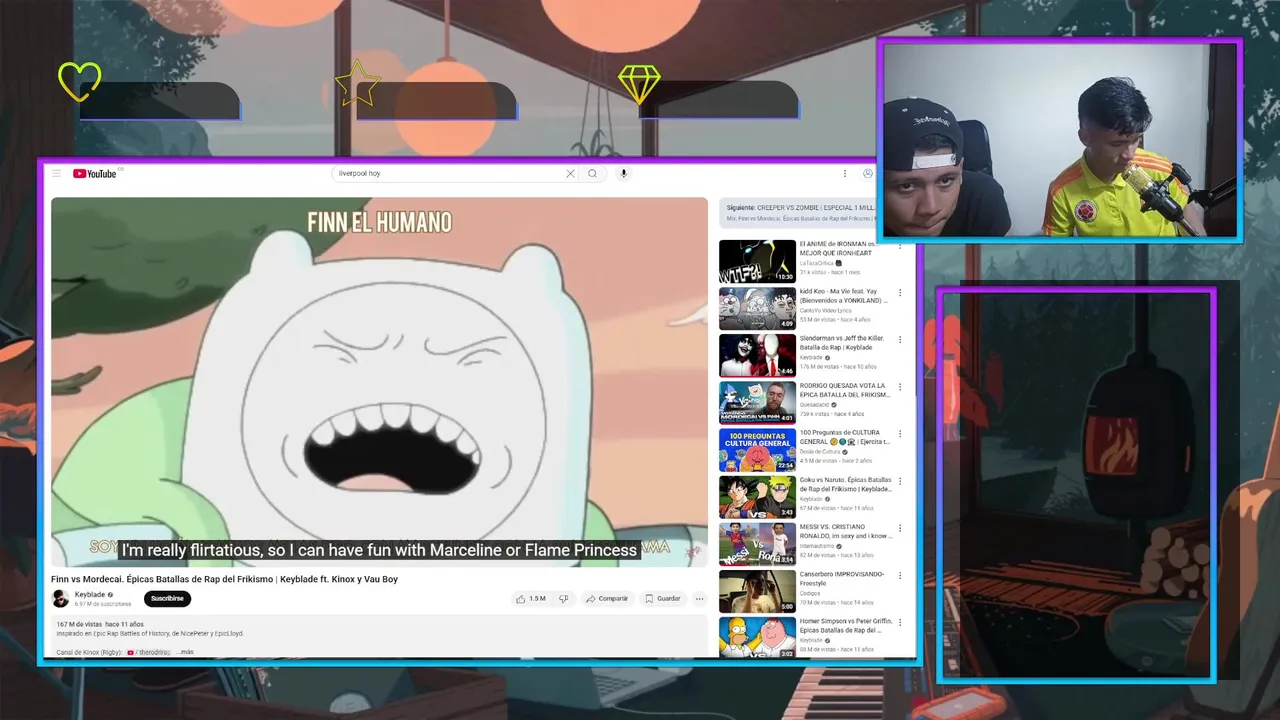The image size is (1280, 720).
Task: Expand description with ...más link
Action: point(185,652)
